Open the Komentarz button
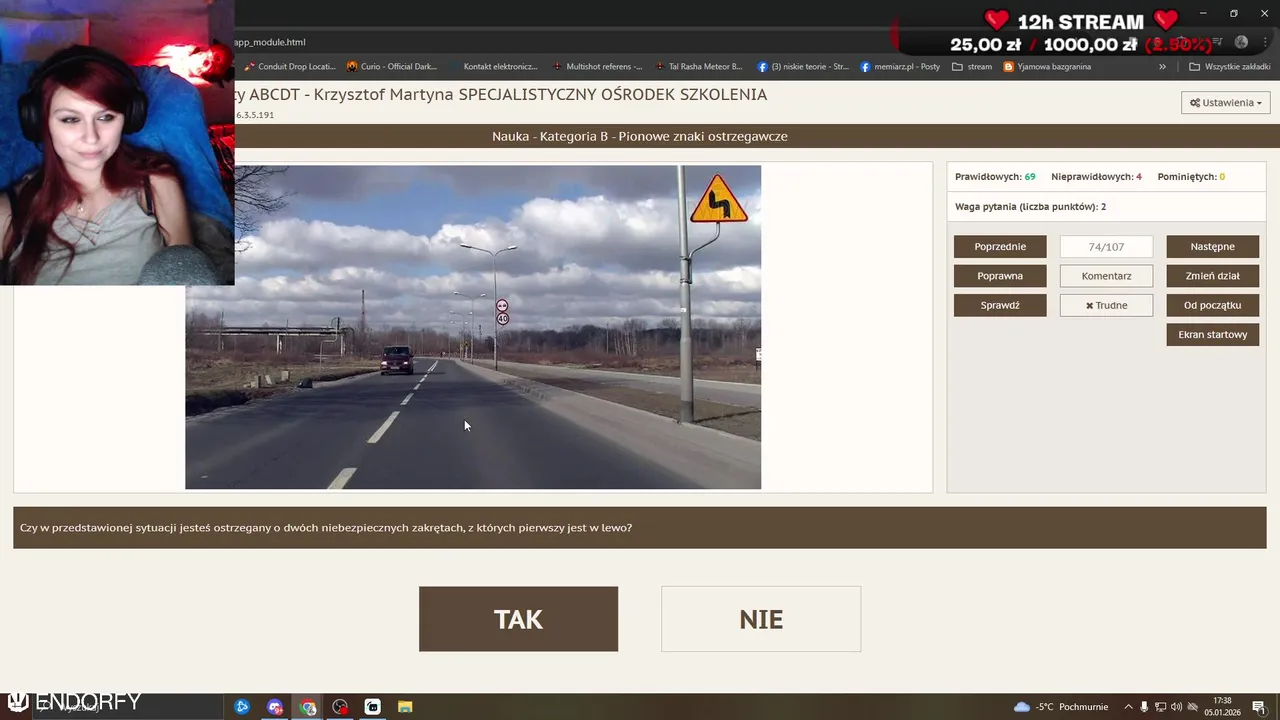This screenshot has height=720, width=1280. pos(1106,276)
